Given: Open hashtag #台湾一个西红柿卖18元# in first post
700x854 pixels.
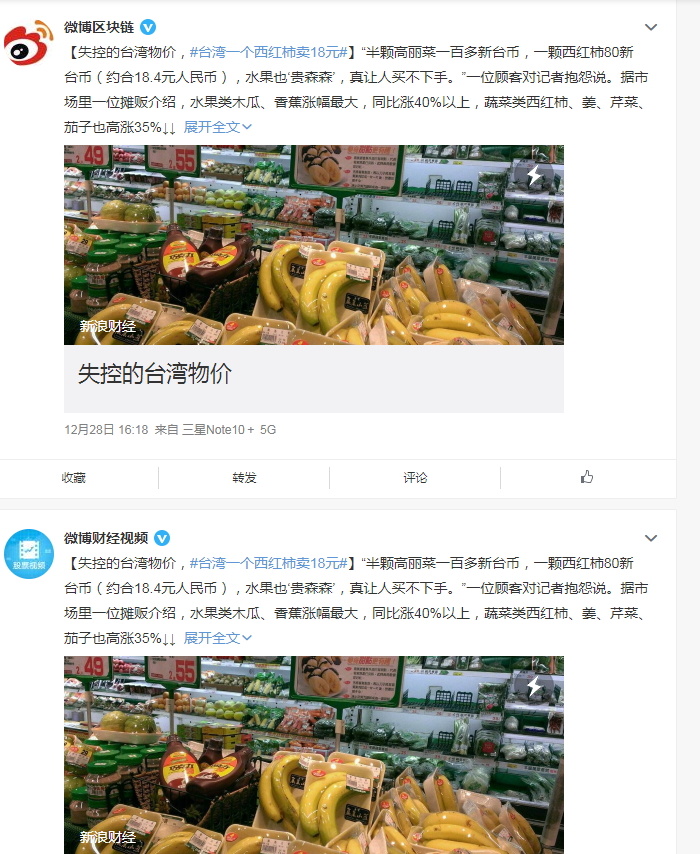Looking at the screenshot, I should (269, 52).
